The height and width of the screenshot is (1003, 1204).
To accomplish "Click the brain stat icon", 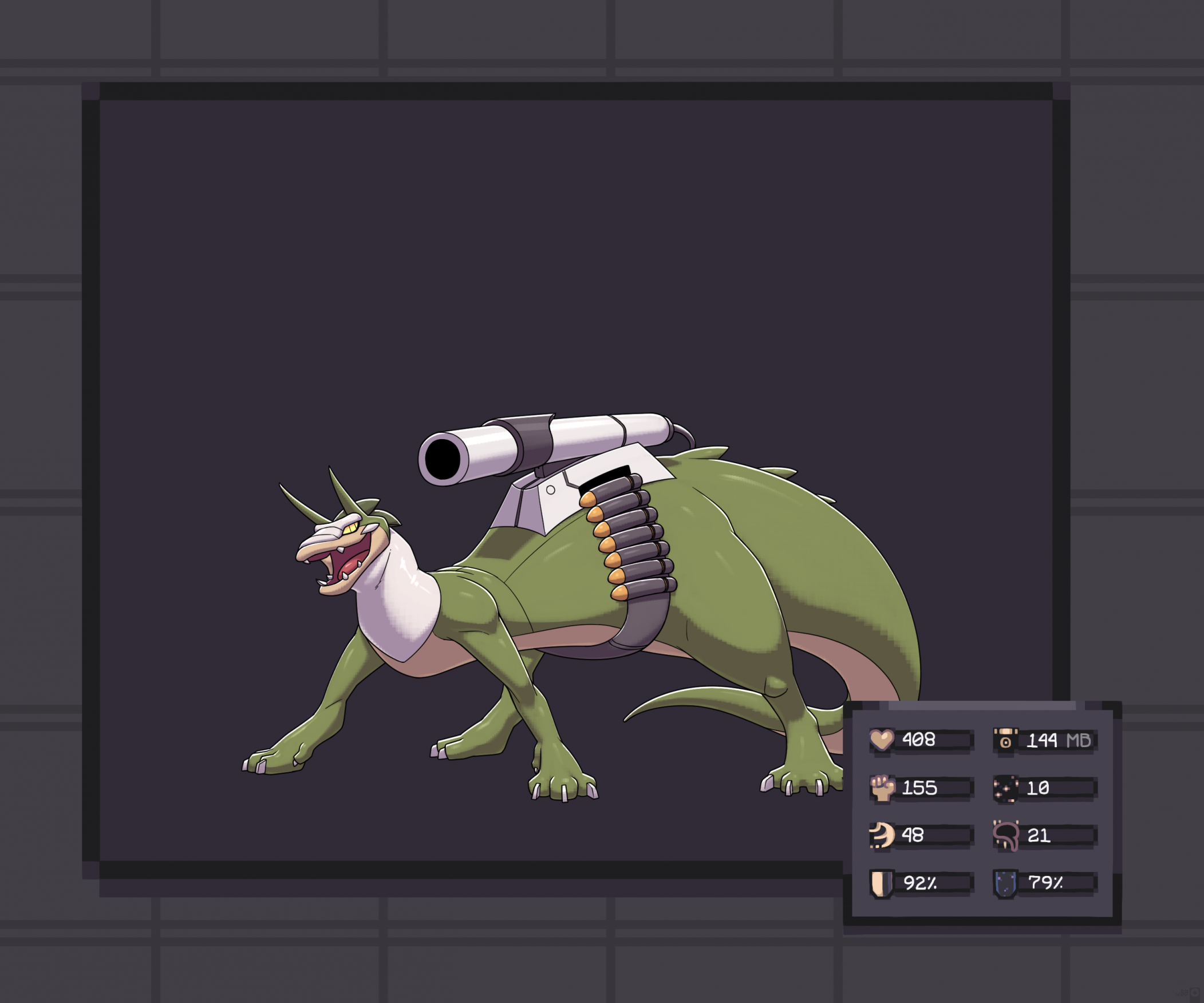I will (1006, 836).
